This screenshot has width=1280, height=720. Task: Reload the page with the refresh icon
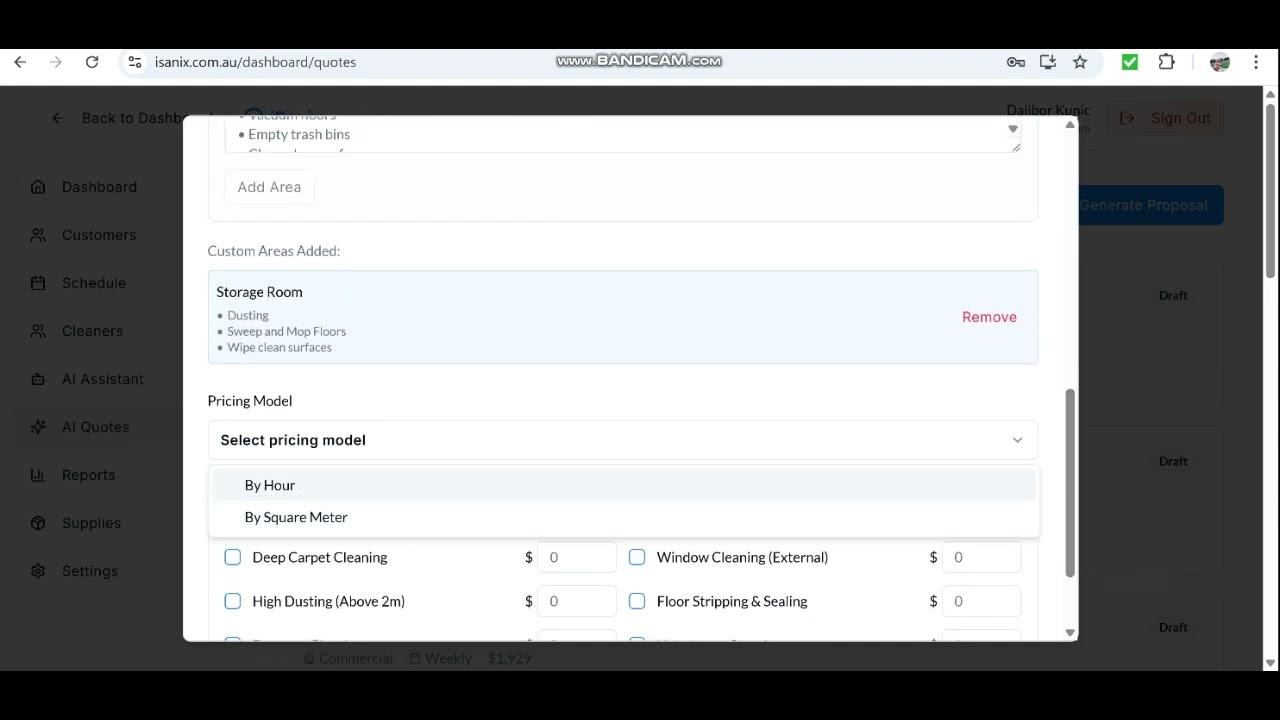[92, 62]
